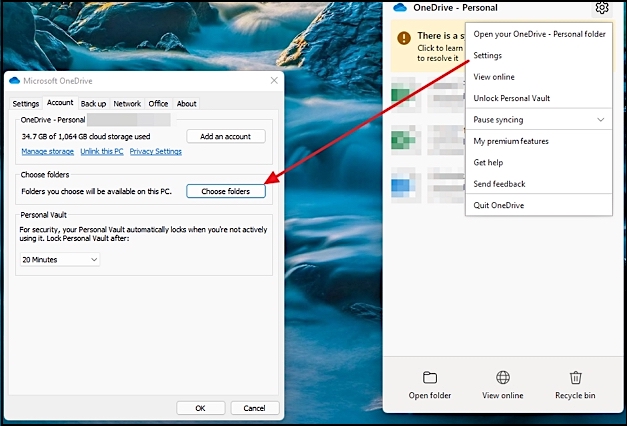Viewport: 627px width, 426px height.
Task: Click the View online globe icon
Action: point(502,378)
